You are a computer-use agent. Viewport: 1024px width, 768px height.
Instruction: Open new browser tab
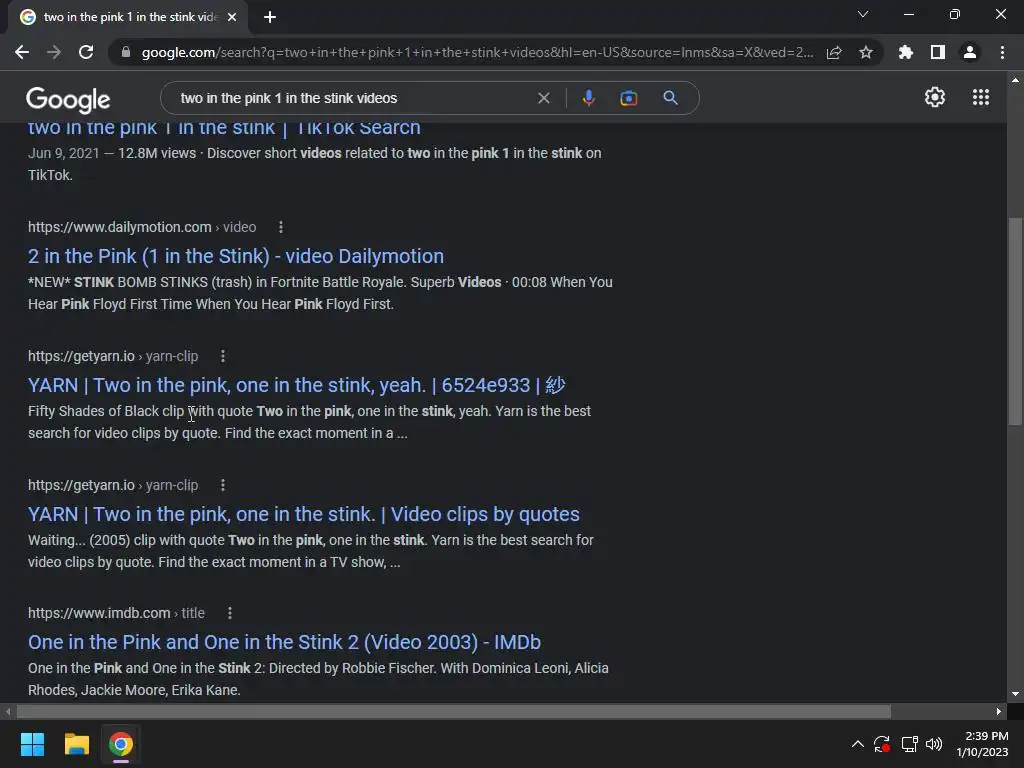click(x=270, y=17)
